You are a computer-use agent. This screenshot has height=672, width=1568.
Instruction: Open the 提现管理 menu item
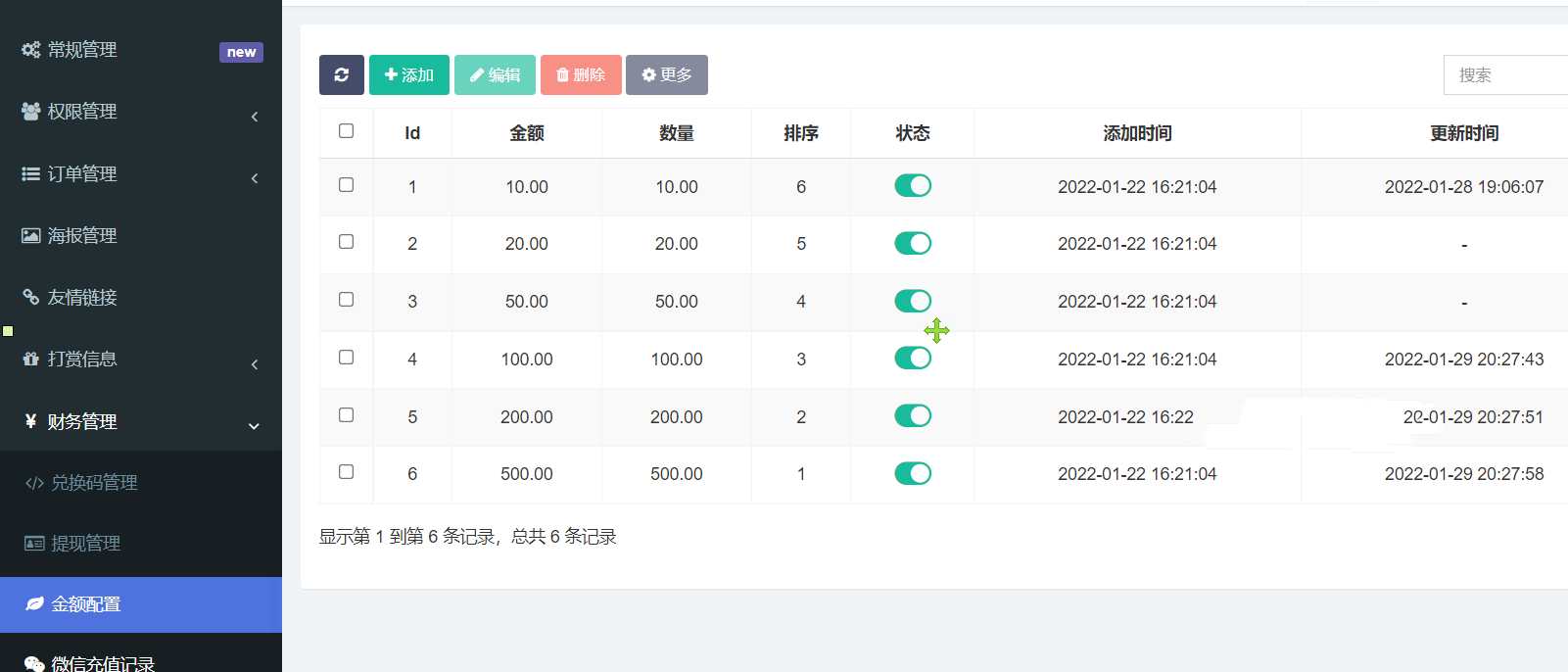(85, 544)
